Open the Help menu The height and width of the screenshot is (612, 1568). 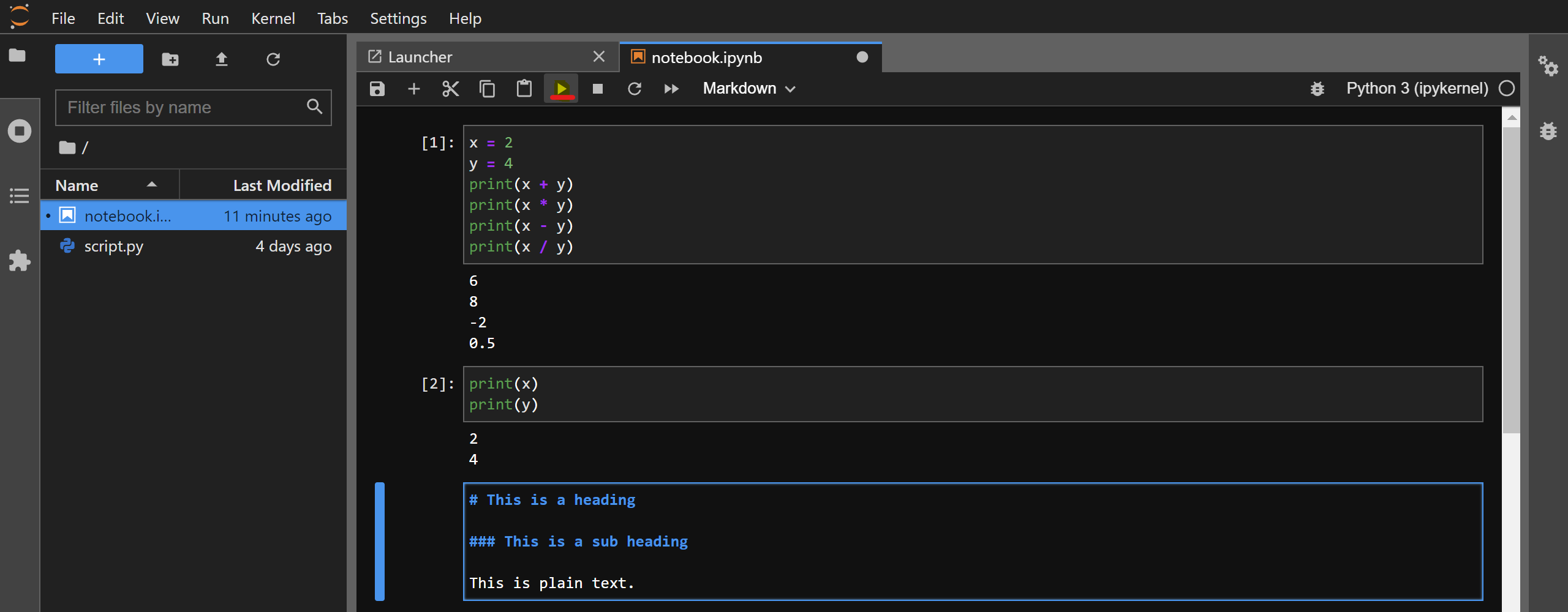click(465, 18)
